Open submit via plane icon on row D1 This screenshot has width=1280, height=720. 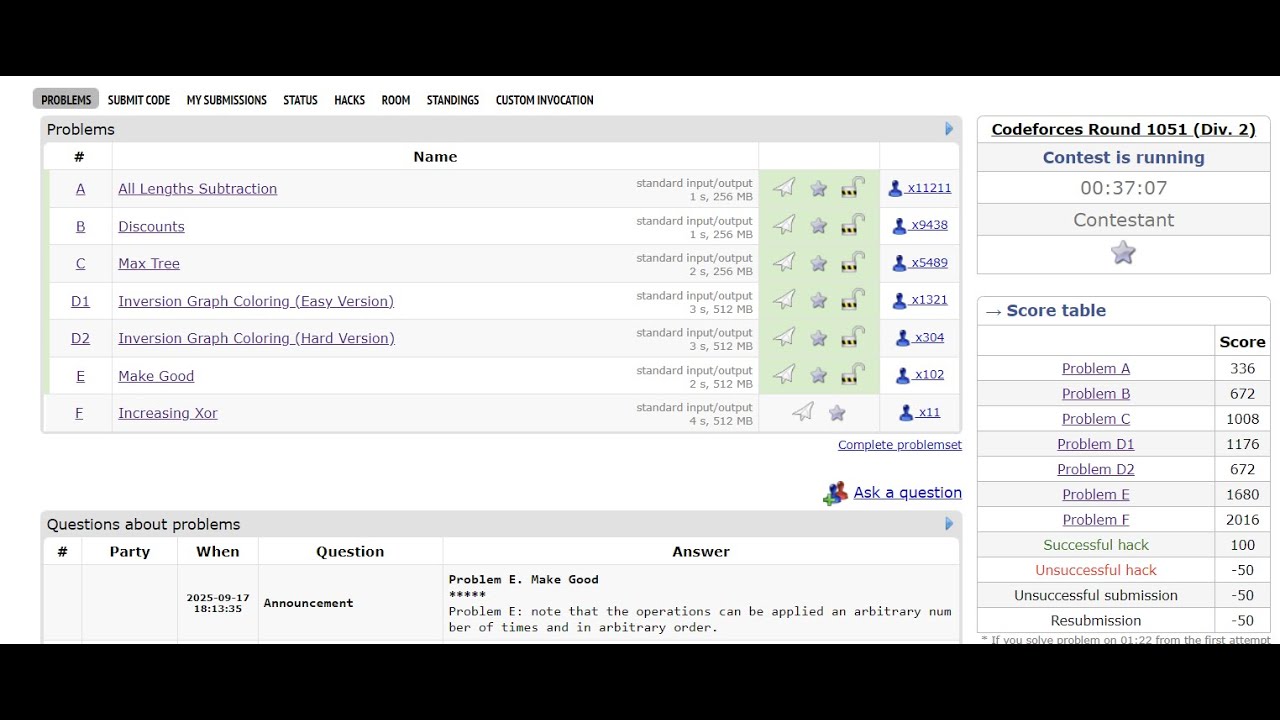tap(785, 300)
